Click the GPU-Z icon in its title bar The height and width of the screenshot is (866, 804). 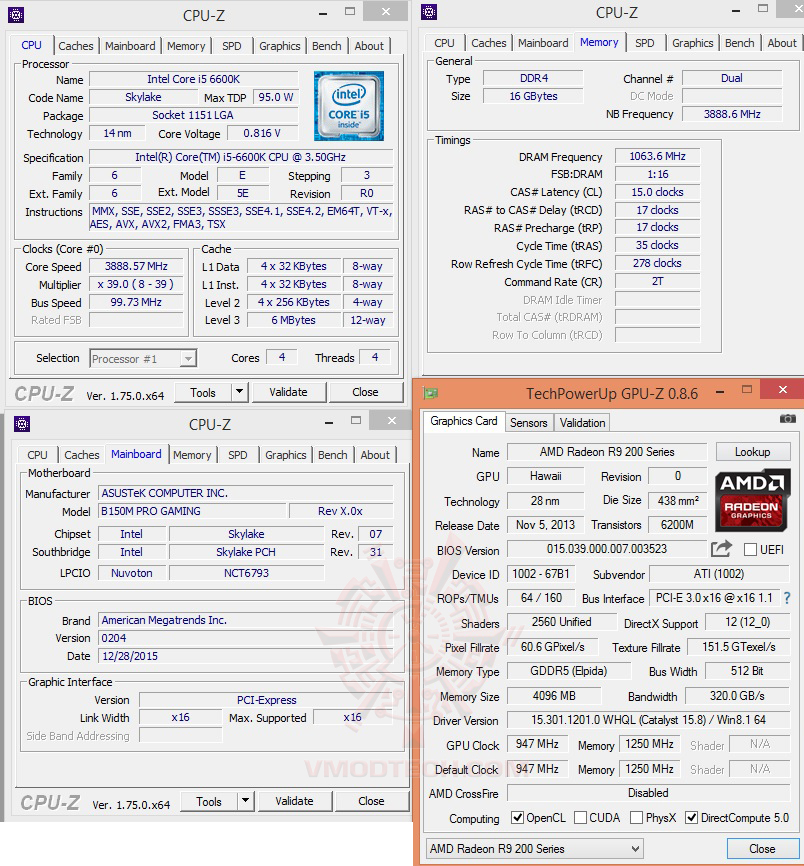click(430, 393)
